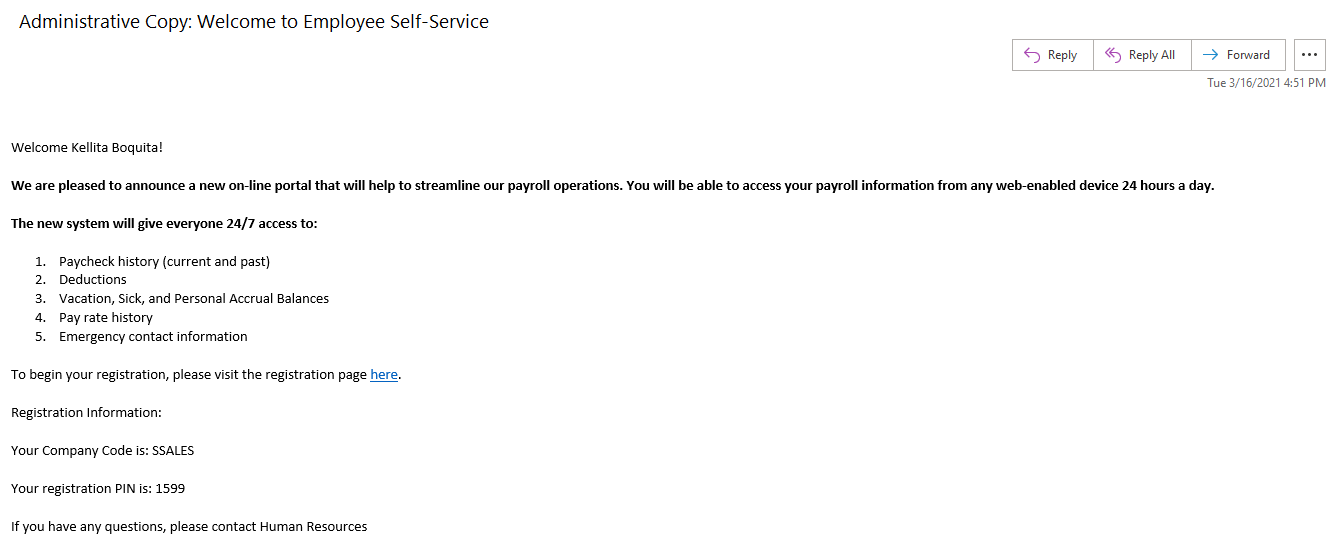Open the More actions ellipsis menu

pos(1310,55)
